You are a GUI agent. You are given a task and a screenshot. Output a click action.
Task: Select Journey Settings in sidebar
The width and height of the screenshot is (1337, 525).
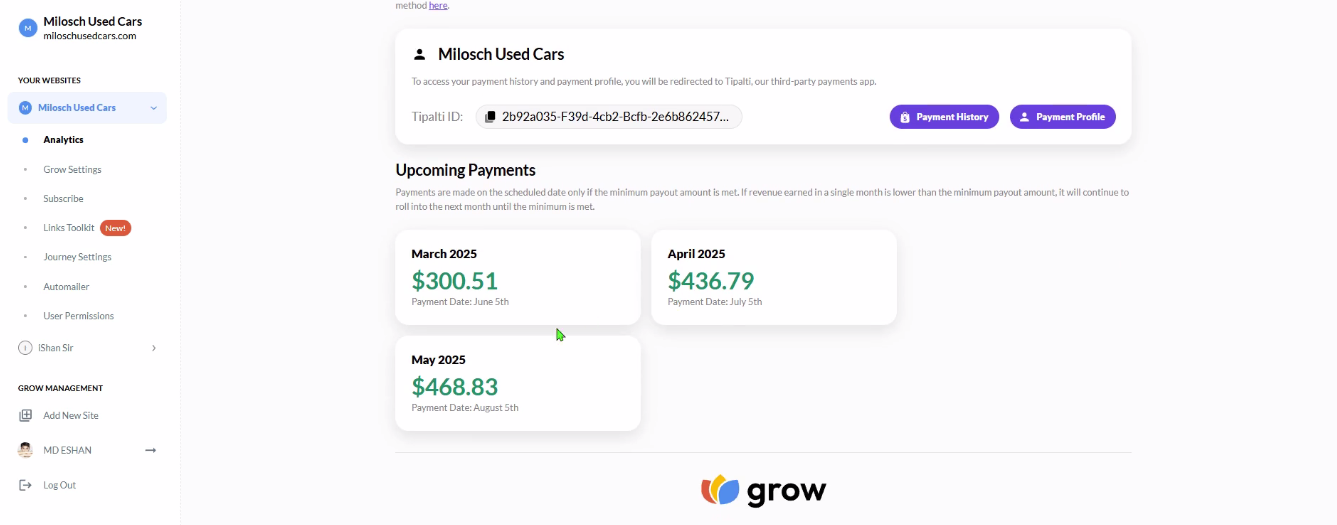(x=77, y=257)
